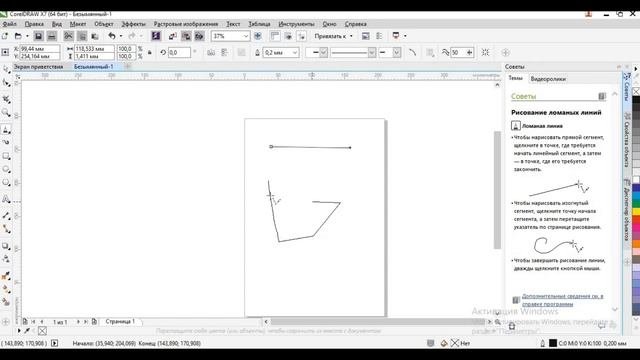This screenshot has height=360, width=640.
Task: Select the Crop tool in the toolbox
Action: click(x=6, y=99)
